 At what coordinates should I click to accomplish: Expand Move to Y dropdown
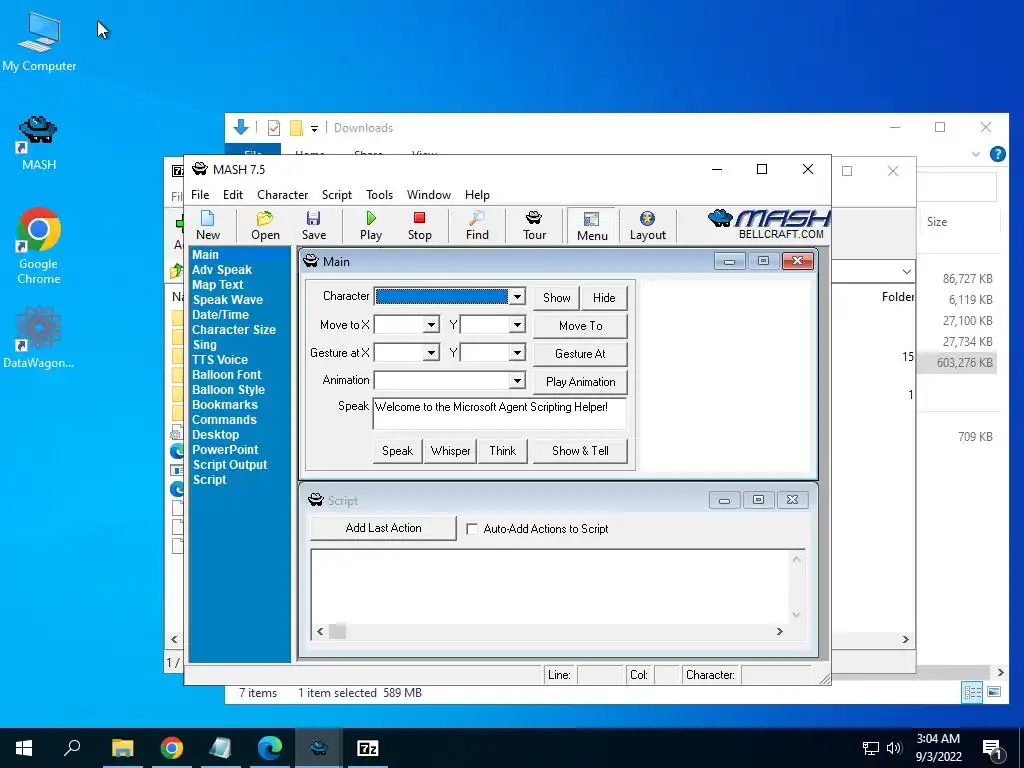(x=517, y=325)
